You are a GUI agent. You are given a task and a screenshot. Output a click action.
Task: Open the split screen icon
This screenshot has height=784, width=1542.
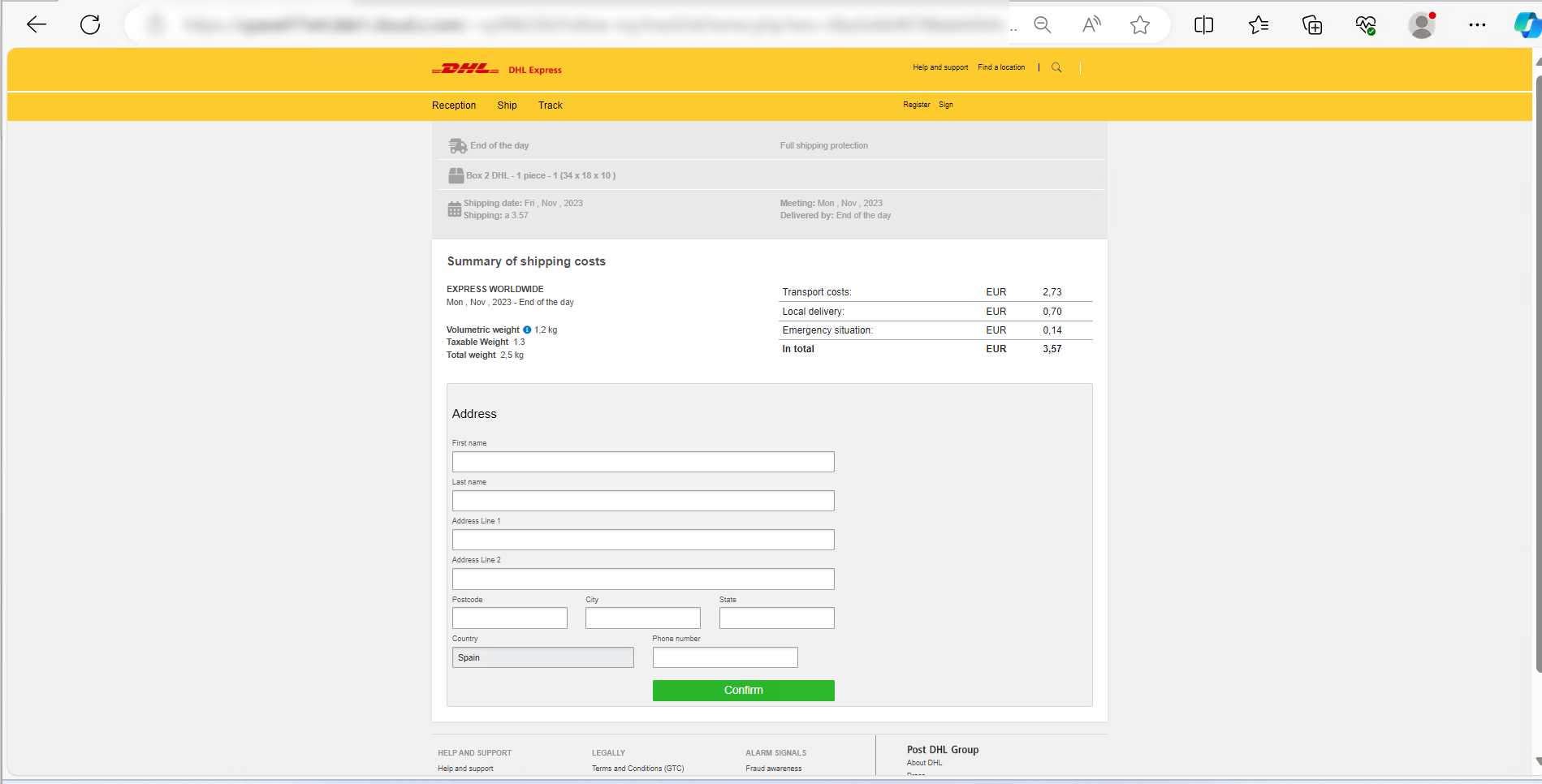coord(1203,25)
